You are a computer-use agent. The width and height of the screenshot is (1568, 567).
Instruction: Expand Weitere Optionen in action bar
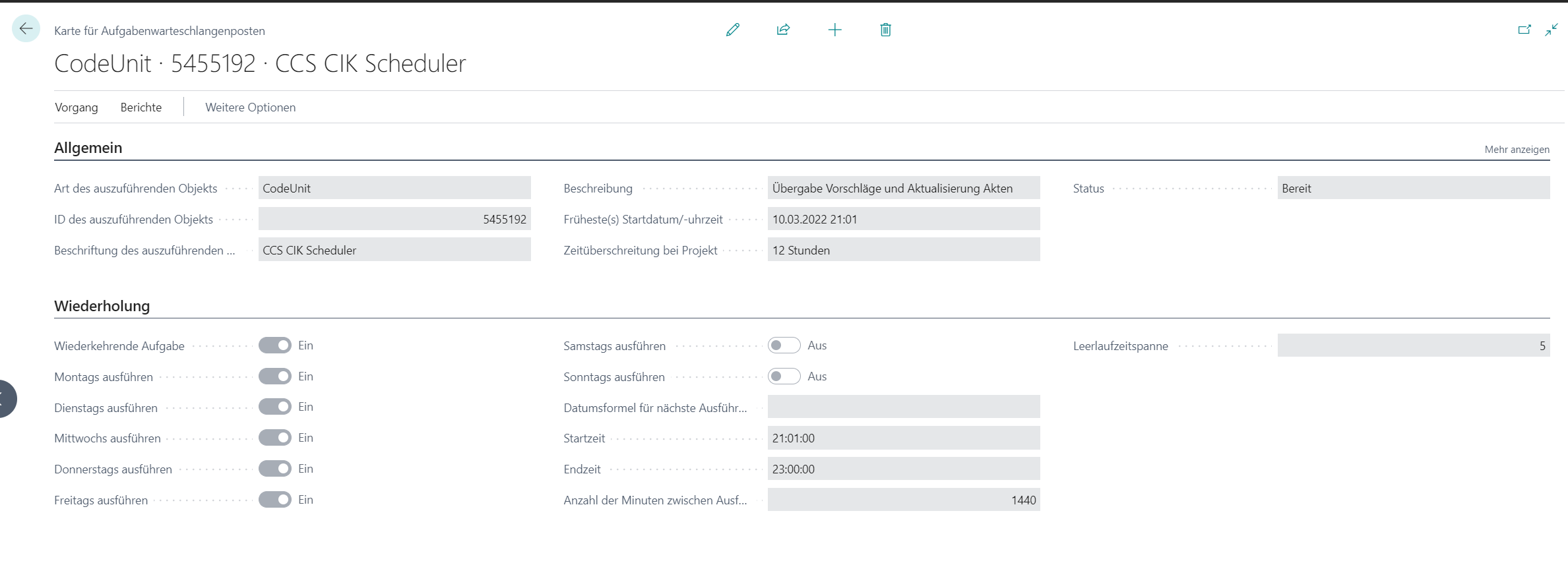coord(250,107)
